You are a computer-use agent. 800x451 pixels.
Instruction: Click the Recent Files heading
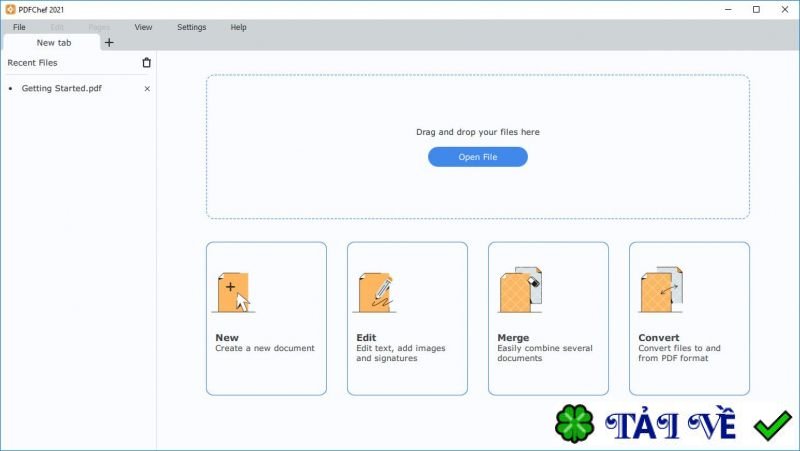tap(32, 63)
